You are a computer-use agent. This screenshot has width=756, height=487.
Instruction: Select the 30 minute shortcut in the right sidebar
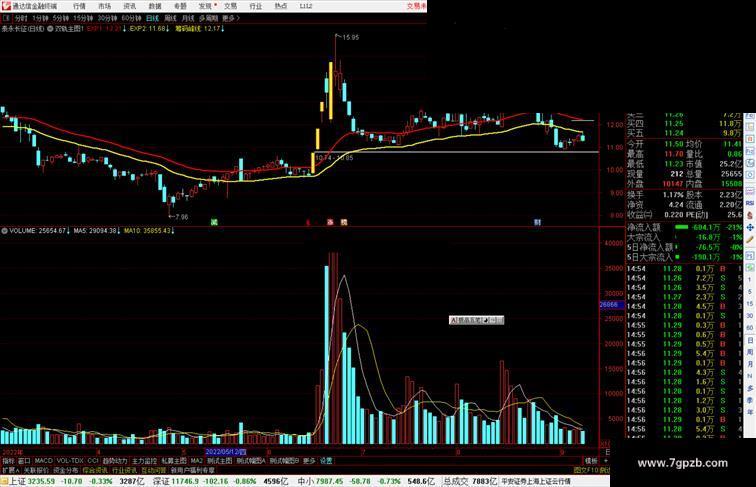click(x=750, y=316)
